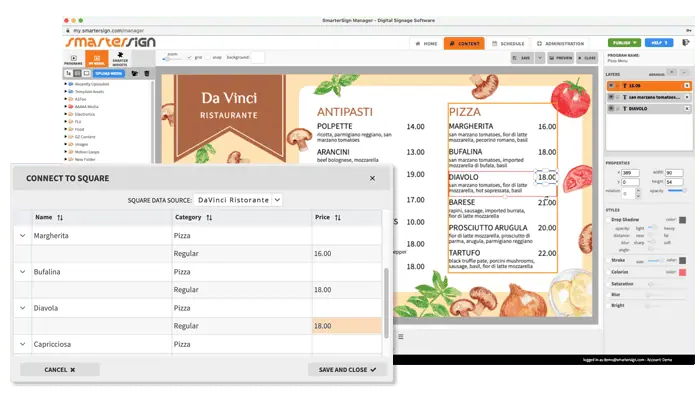The height and width of the screenshot is (400, 700).
Task: Collapse the Diavola row
Action: [x=23, y=308]
